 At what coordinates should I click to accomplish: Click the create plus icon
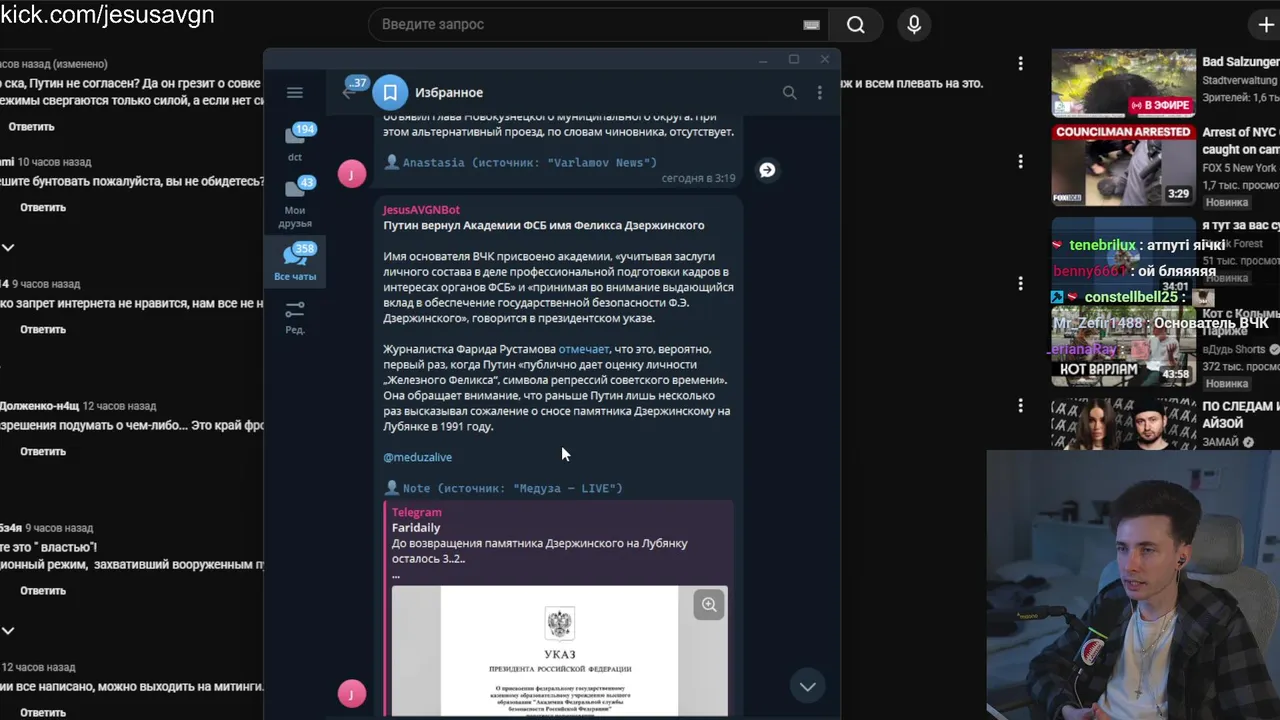coord(1265,25)
